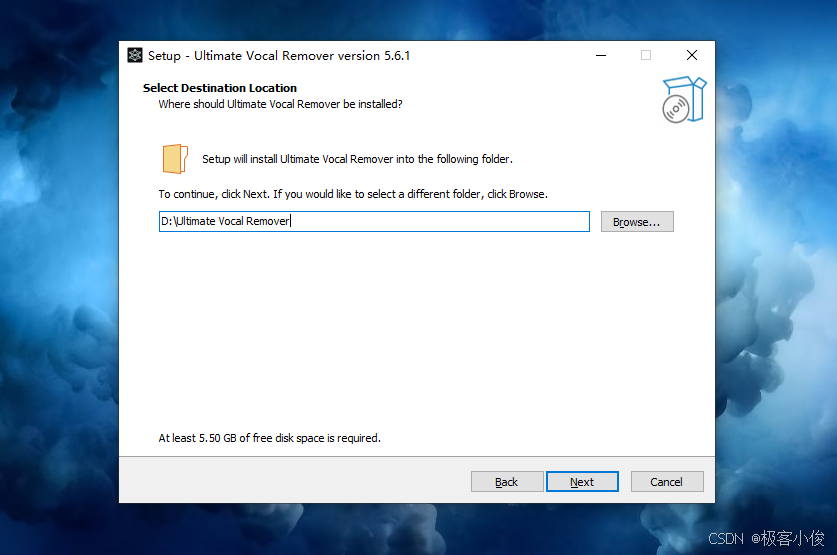Click the Ultimate Vocal Remover title bar icon
The height and width of the screenshot is (555, 837).
pos(135,55)
